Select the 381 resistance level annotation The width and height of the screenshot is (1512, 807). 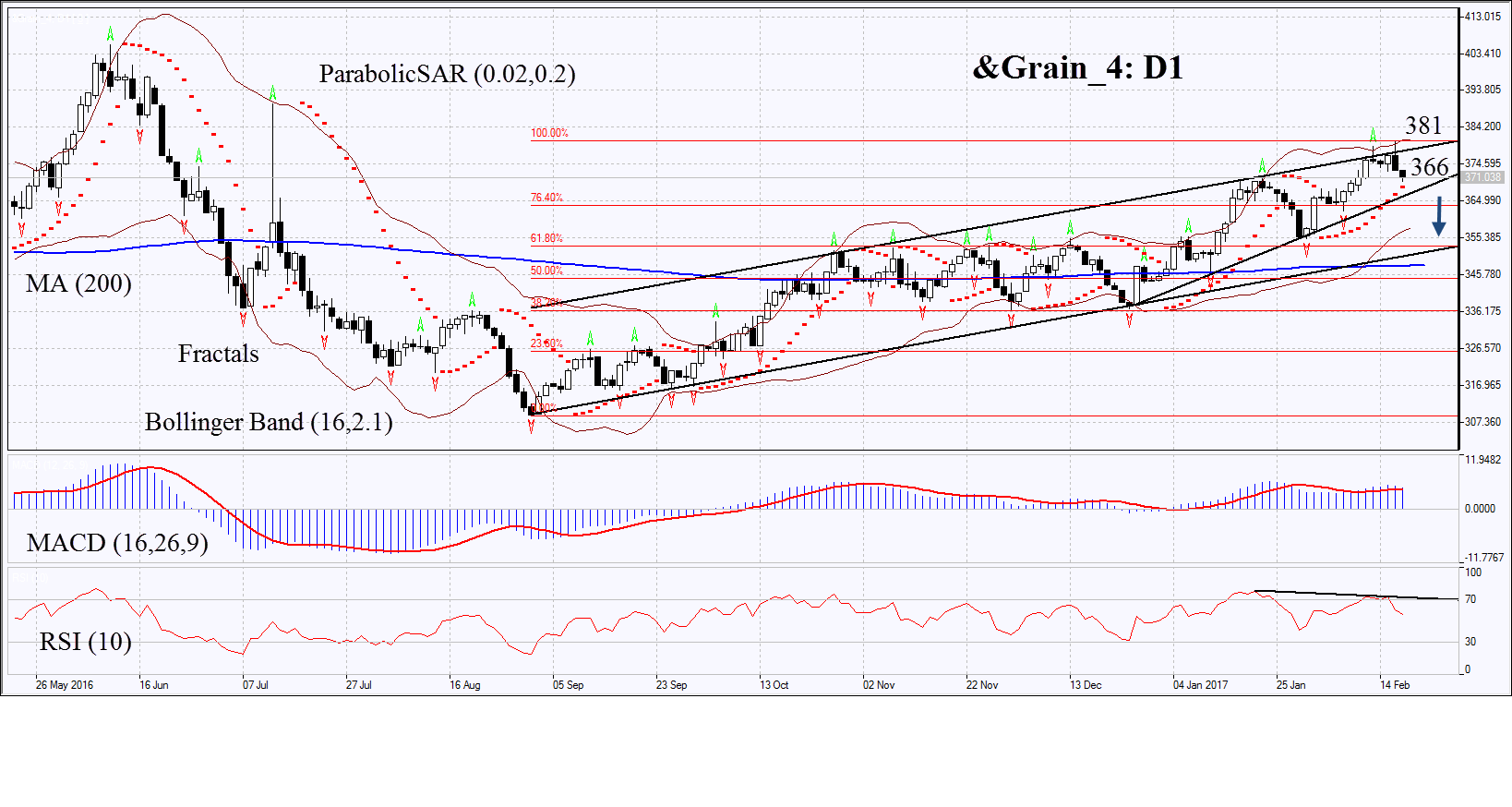[x=1422, y=126]
